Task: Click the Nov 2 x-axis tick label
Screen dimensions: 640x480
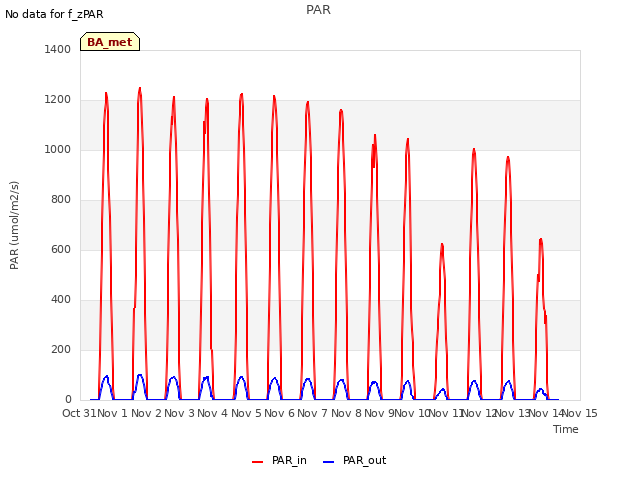Action: pyautogui.click(x=146, y=413)
